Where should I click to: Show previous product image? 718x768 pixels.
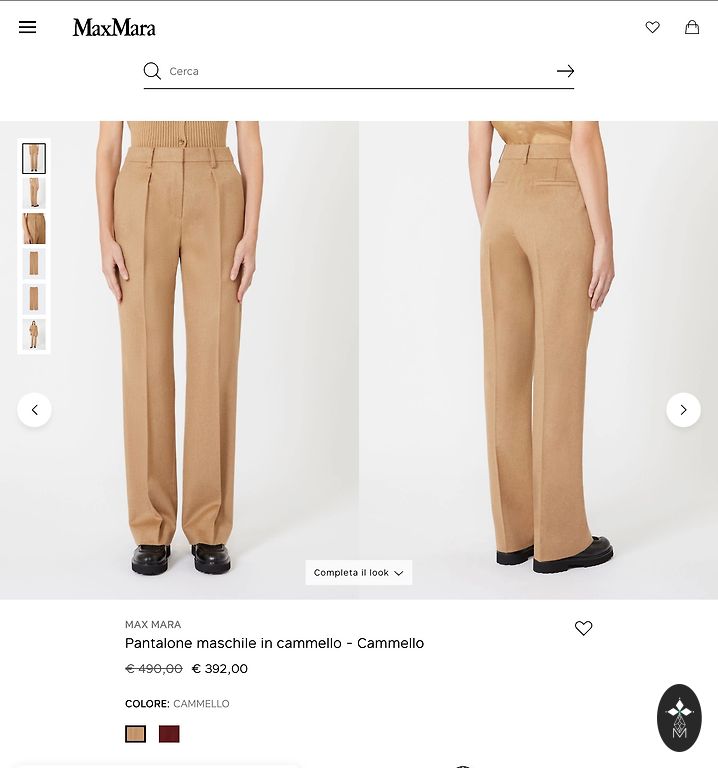[x=34, y=409]
